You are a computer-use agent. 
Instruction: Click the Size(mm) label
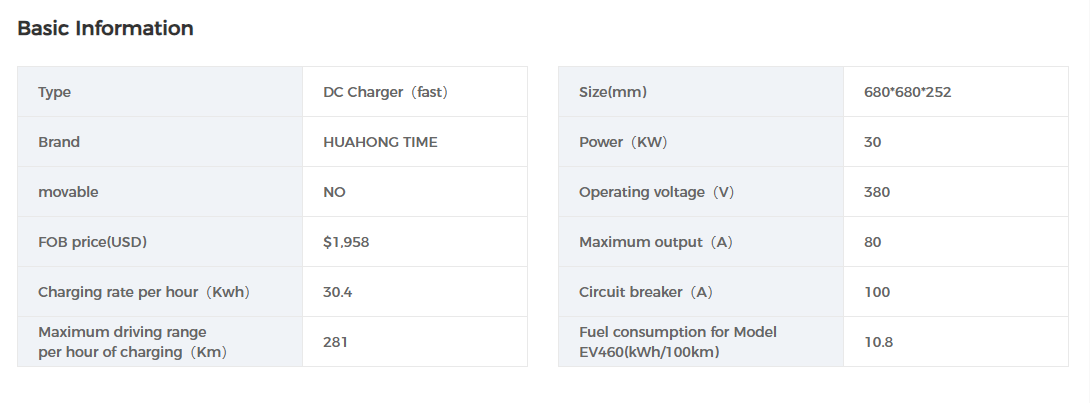(x=612, y=92)
